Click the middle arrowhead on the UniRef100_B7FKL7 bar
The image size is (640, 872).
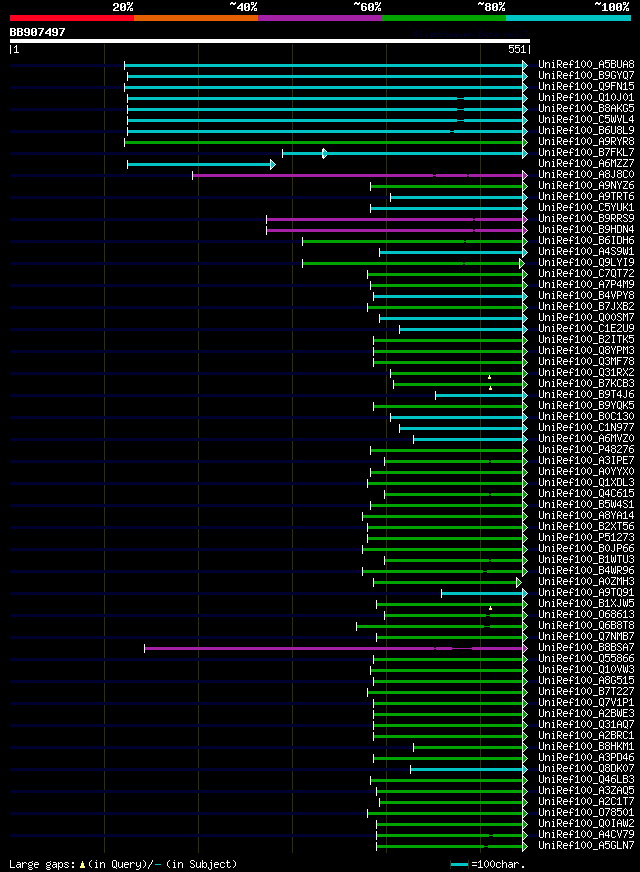click(x=325, y=153)
